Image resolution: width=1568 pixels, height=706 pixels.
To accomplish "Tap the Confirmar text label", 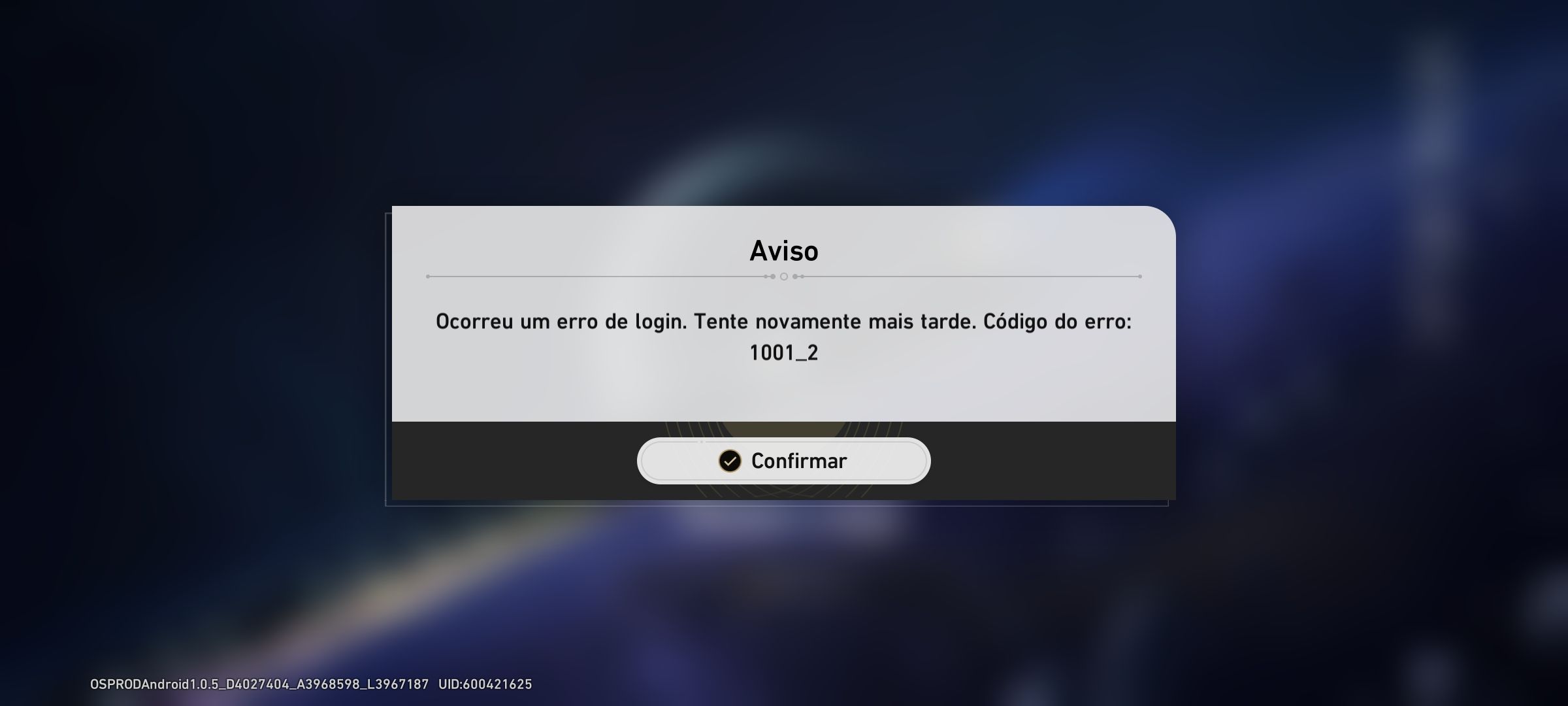I will (x=799, y=461).
